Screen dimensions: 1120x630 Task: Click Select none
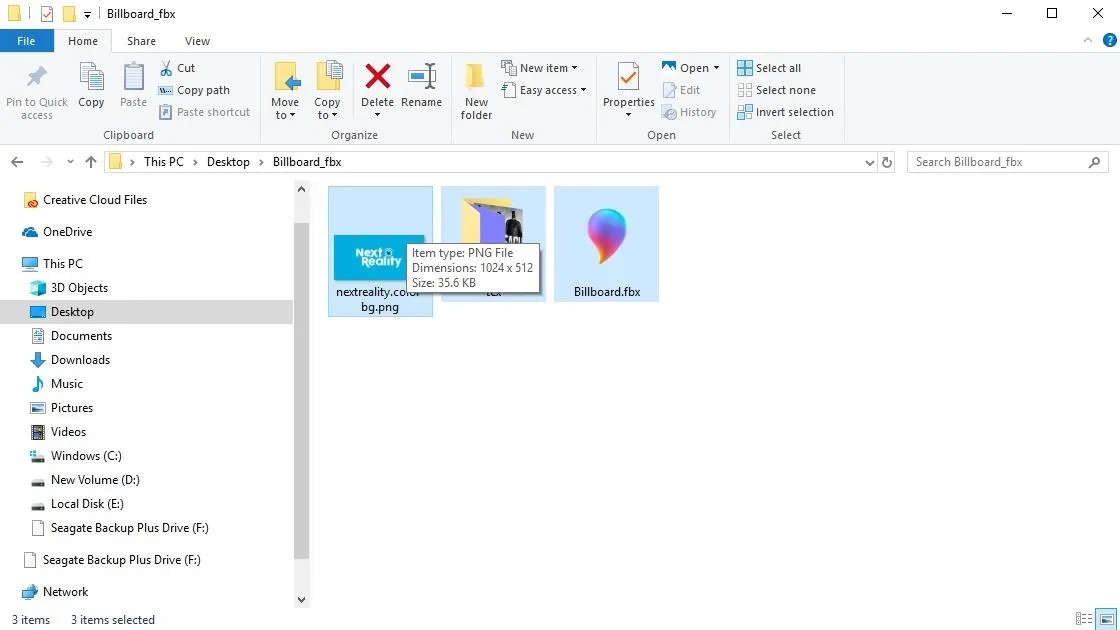(776, 90)
